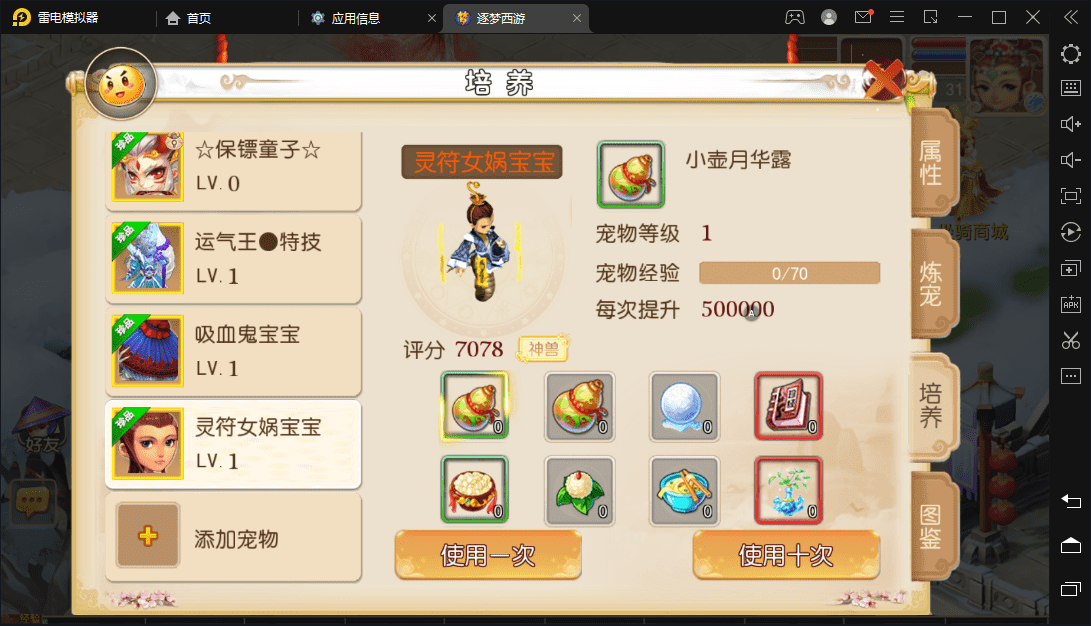1091x626 pixels.
Task: Open the screenshot scissors tool in sidebar
Action: pos(1070,341)
